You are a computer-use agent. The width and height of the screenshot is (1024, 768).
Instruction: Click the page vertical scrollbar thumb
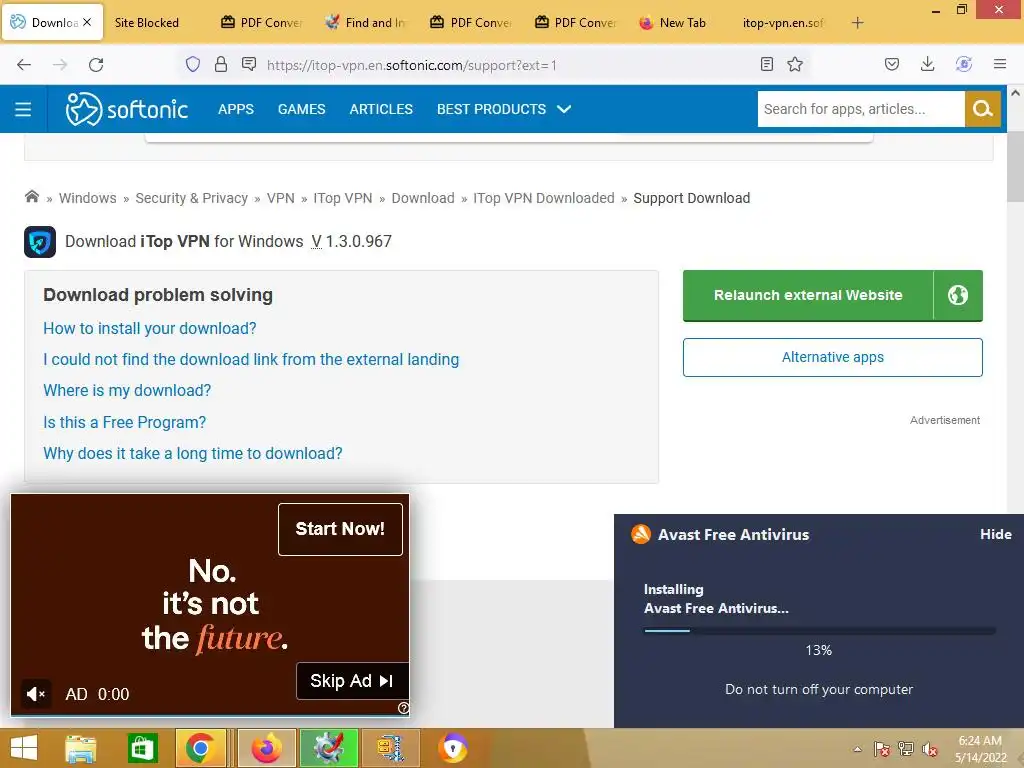point(1015,168)
